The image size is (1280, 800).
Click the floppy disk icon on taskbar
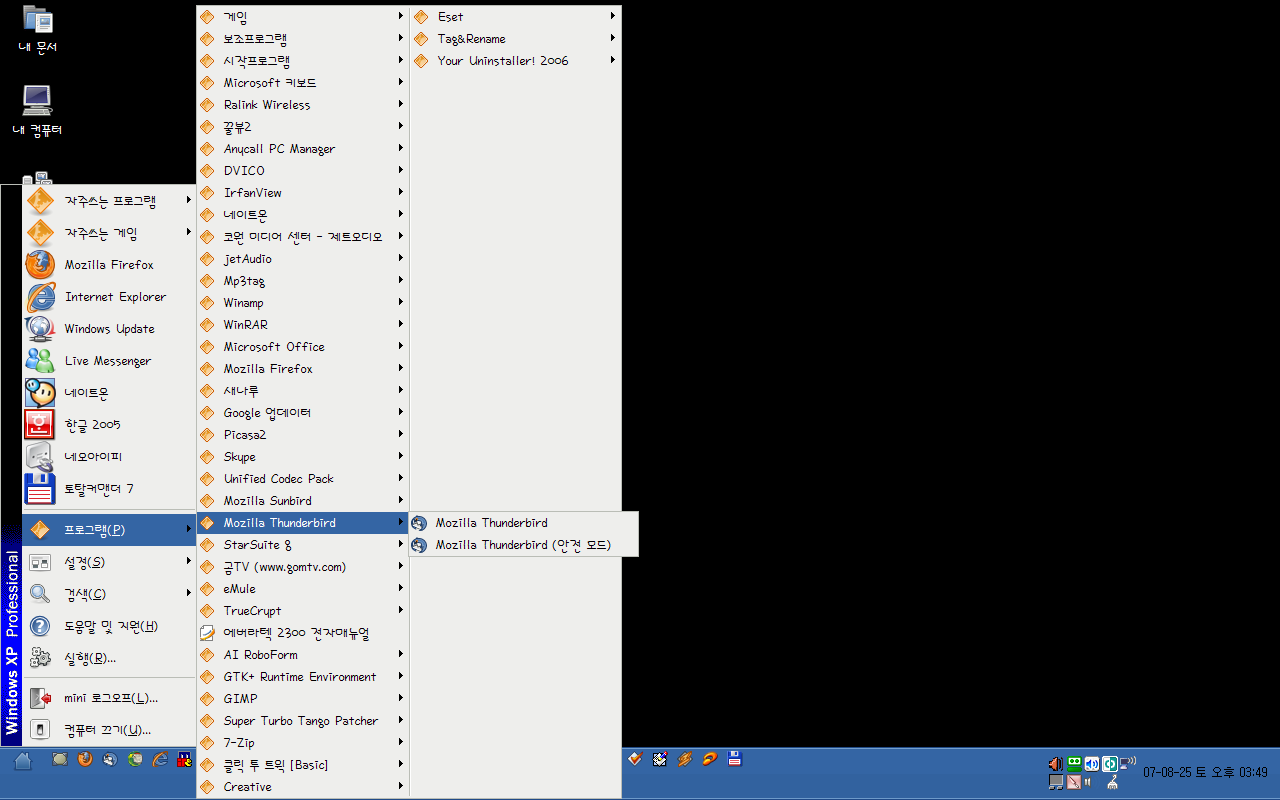tap(735, 759)
